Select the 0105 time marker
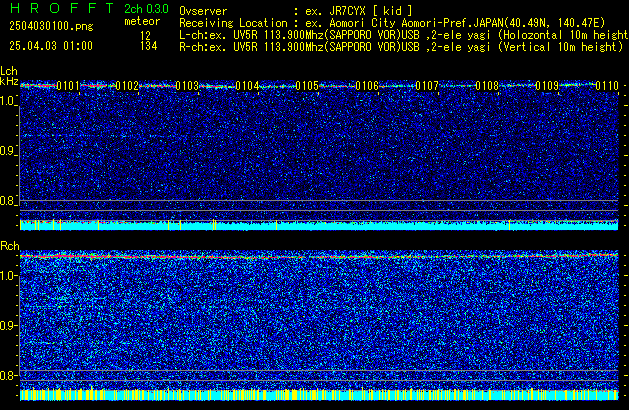The height and width of the screenshot is (410, 629). pyautogui.click(x=307, y=86)
